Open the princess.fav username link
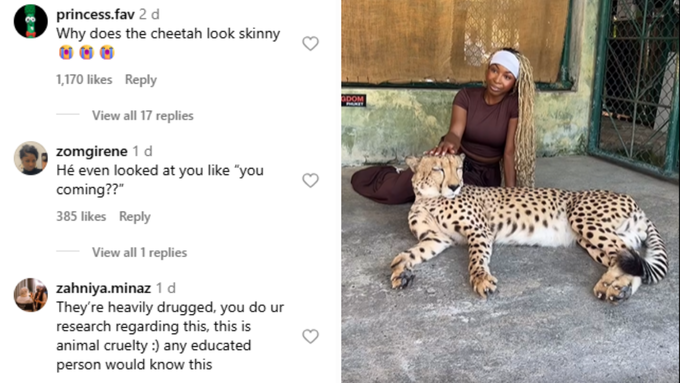Viewport: 680px width, 383px height. pos(95,15)
